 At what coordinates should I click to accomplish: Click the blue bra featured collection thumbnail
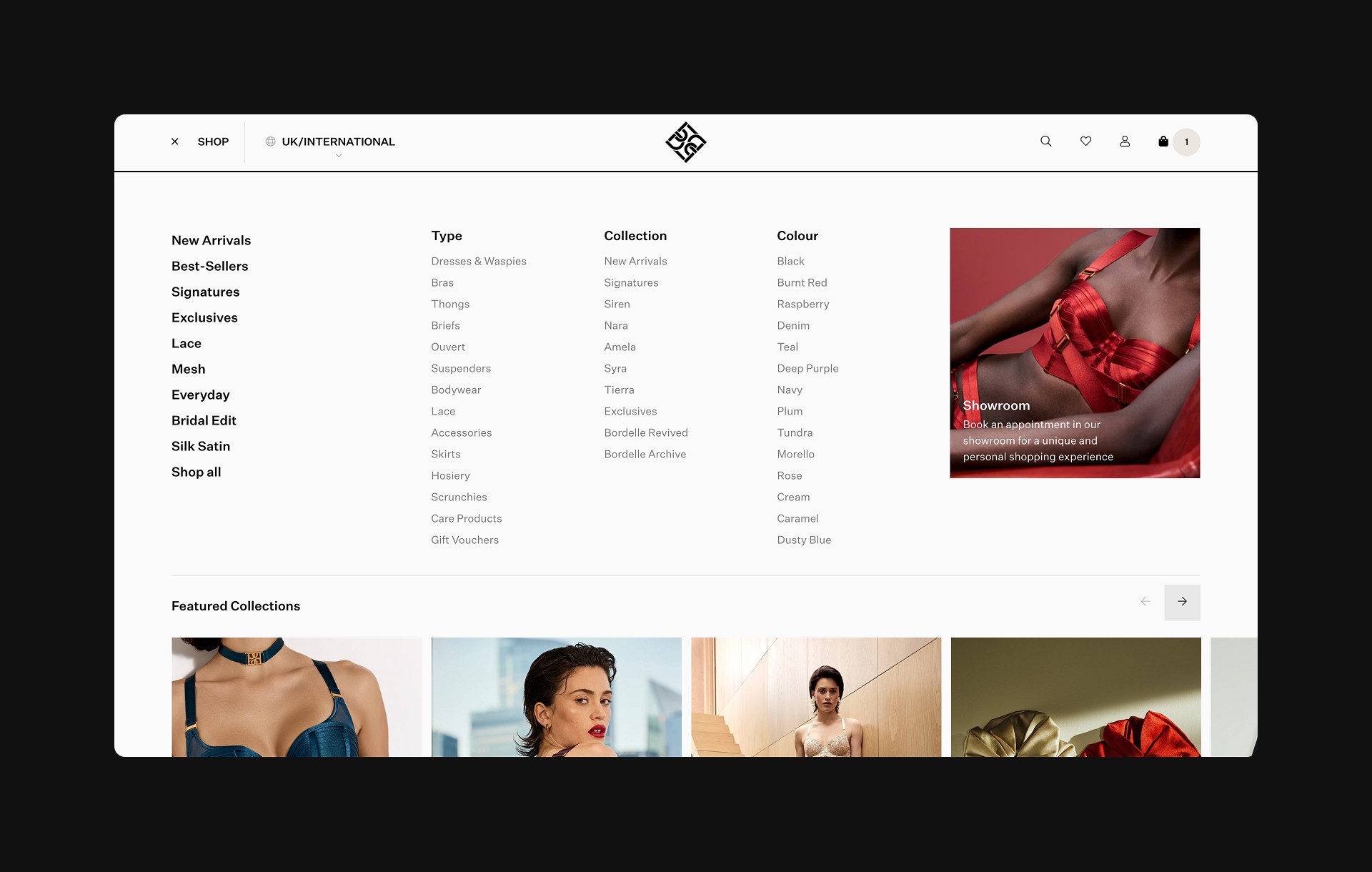click(x=297, y=697)
